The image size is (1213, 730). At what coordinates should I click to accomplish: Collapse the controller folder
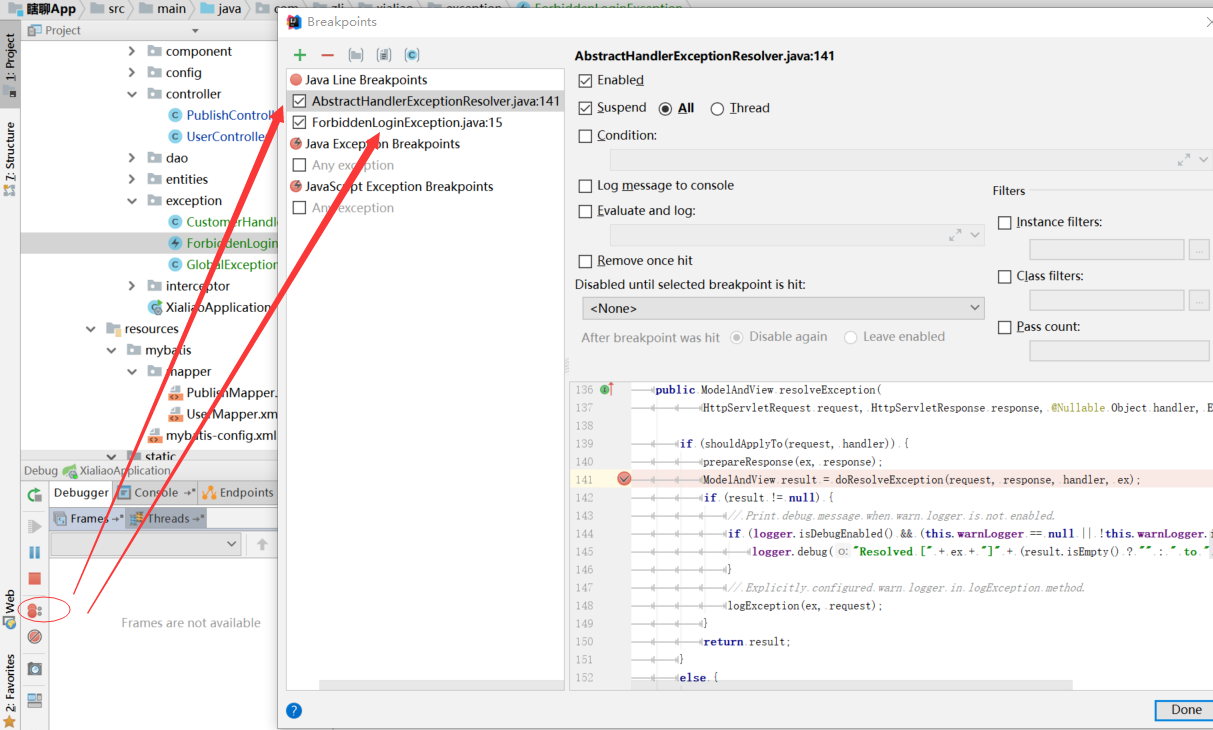131,94
